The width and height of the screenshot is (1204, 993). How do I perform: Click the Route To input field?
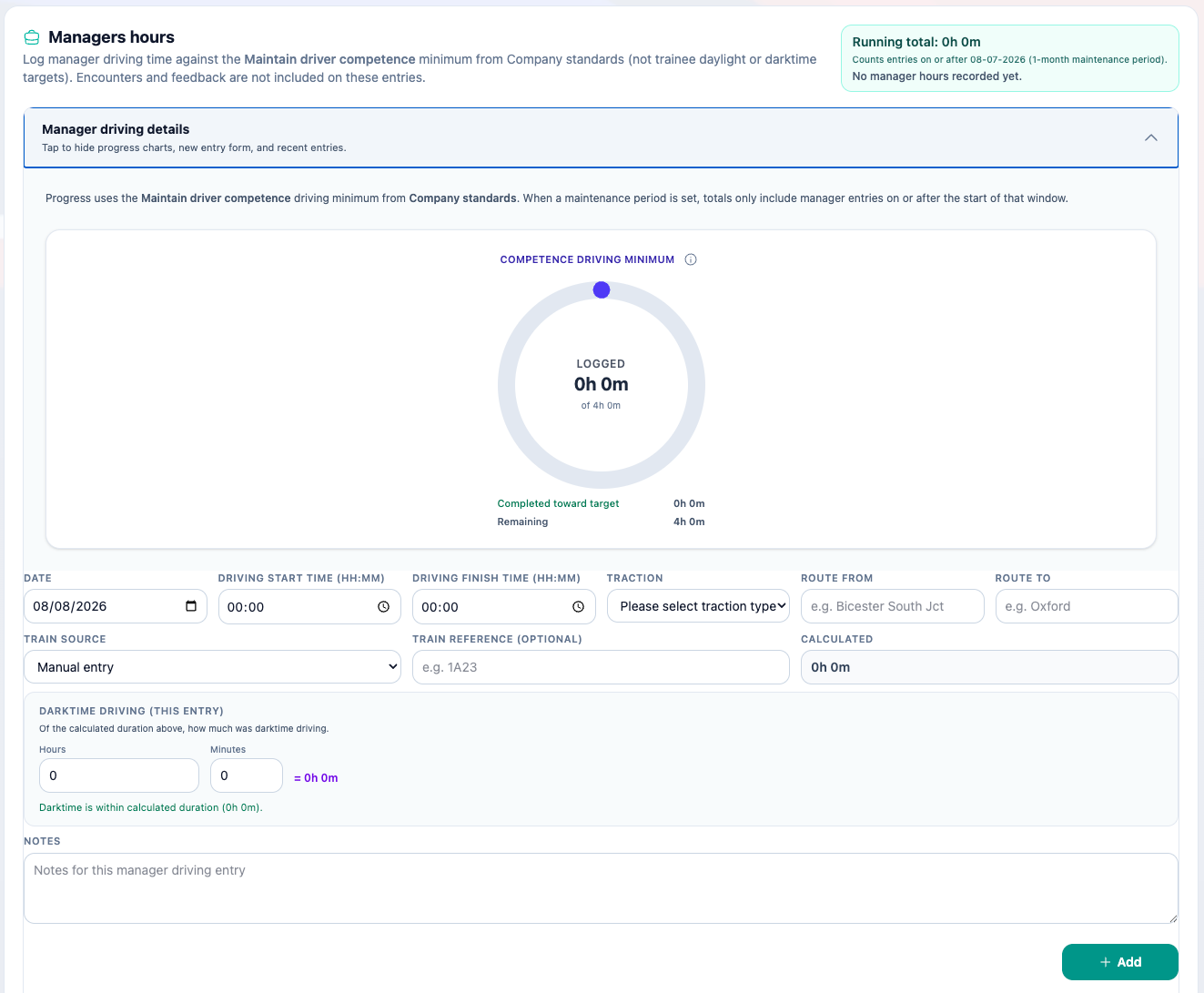coord(1087,606)
